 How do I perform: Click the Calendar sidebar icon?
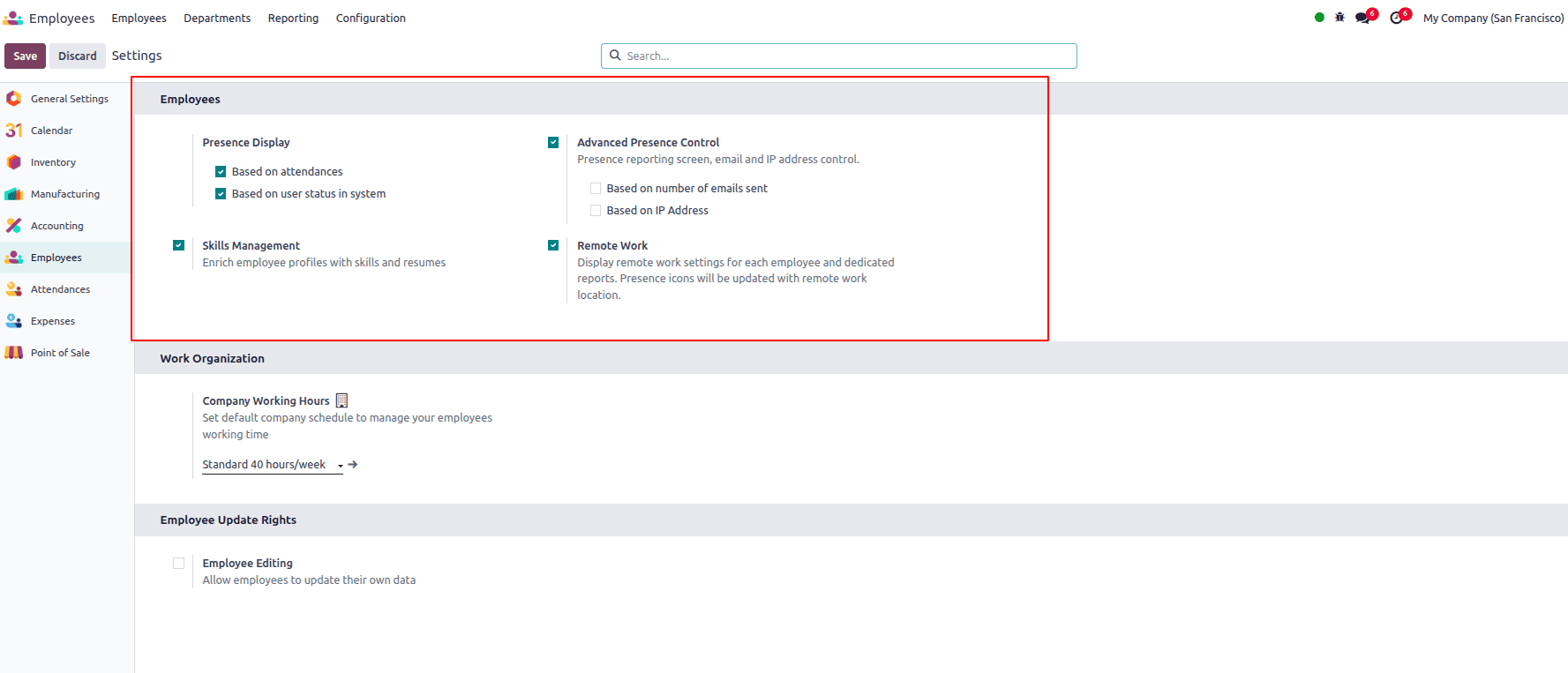point(14,130)
